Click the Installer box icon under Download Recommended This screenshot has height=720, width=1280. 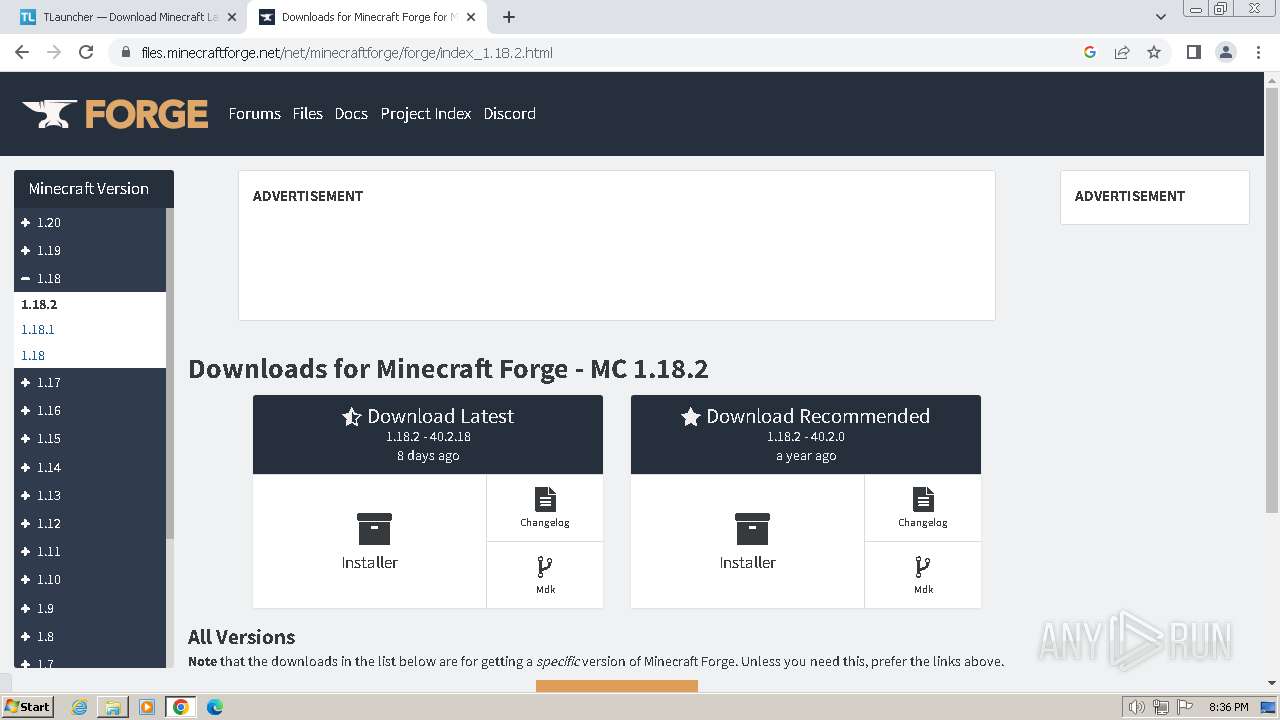coord(752,529)
